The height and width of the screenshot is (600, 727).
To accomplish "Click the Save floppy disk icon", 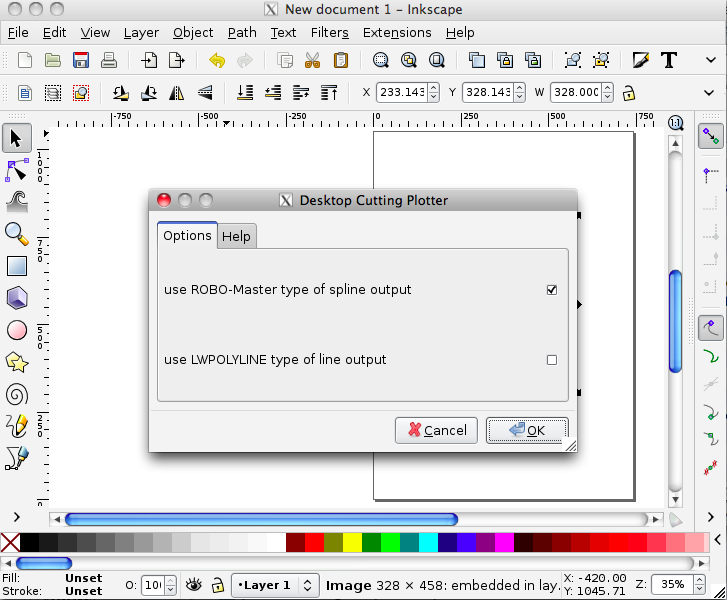I will [81, 60].
